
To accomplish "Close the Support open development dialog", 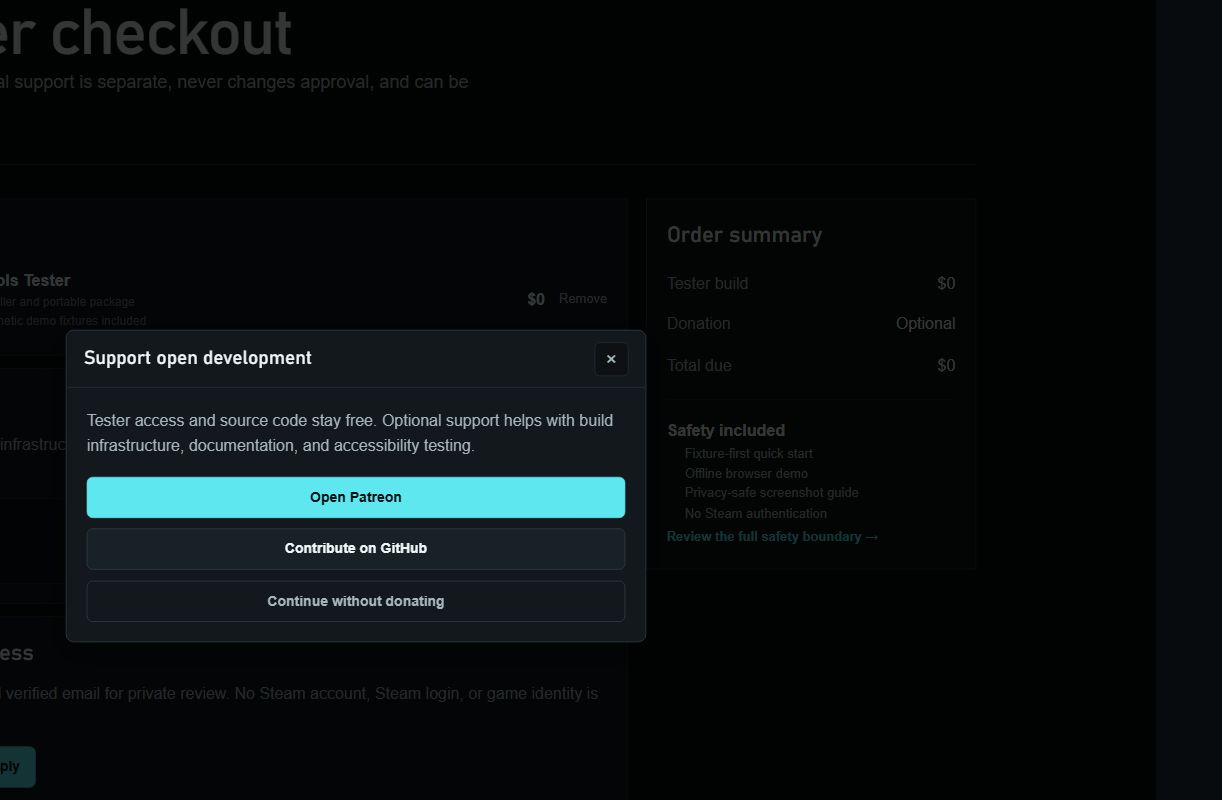I will (611, 359).
